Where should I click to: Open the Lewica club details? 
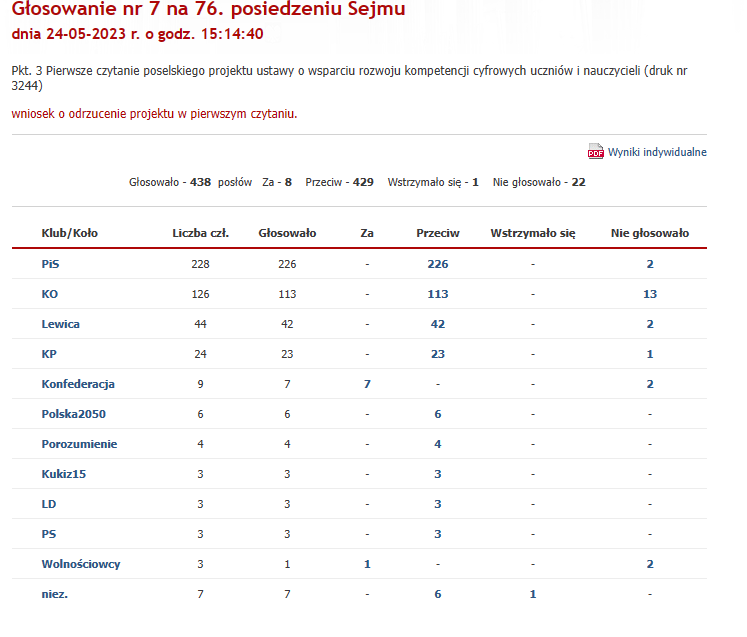(60, 324)
